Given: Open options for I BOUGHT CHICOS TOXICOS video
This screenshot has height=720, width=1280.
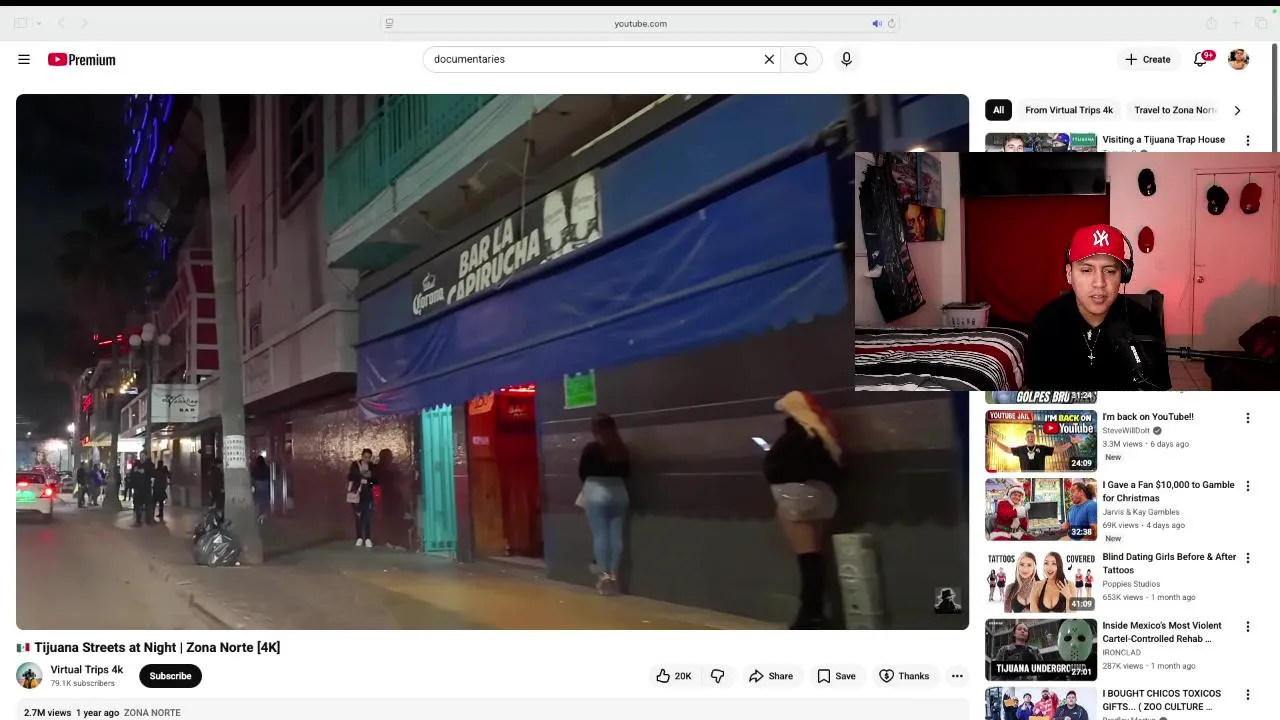Looking at the screenshot, I should pos(1247,695).
